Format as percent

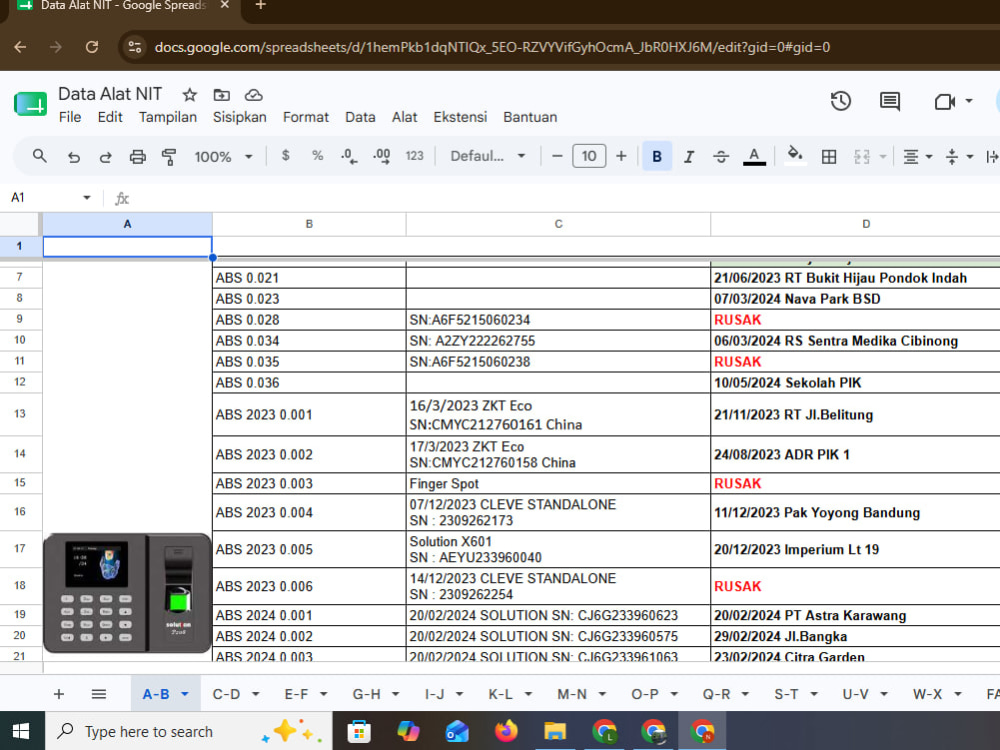pyautogui.click(x=318, y=156)
